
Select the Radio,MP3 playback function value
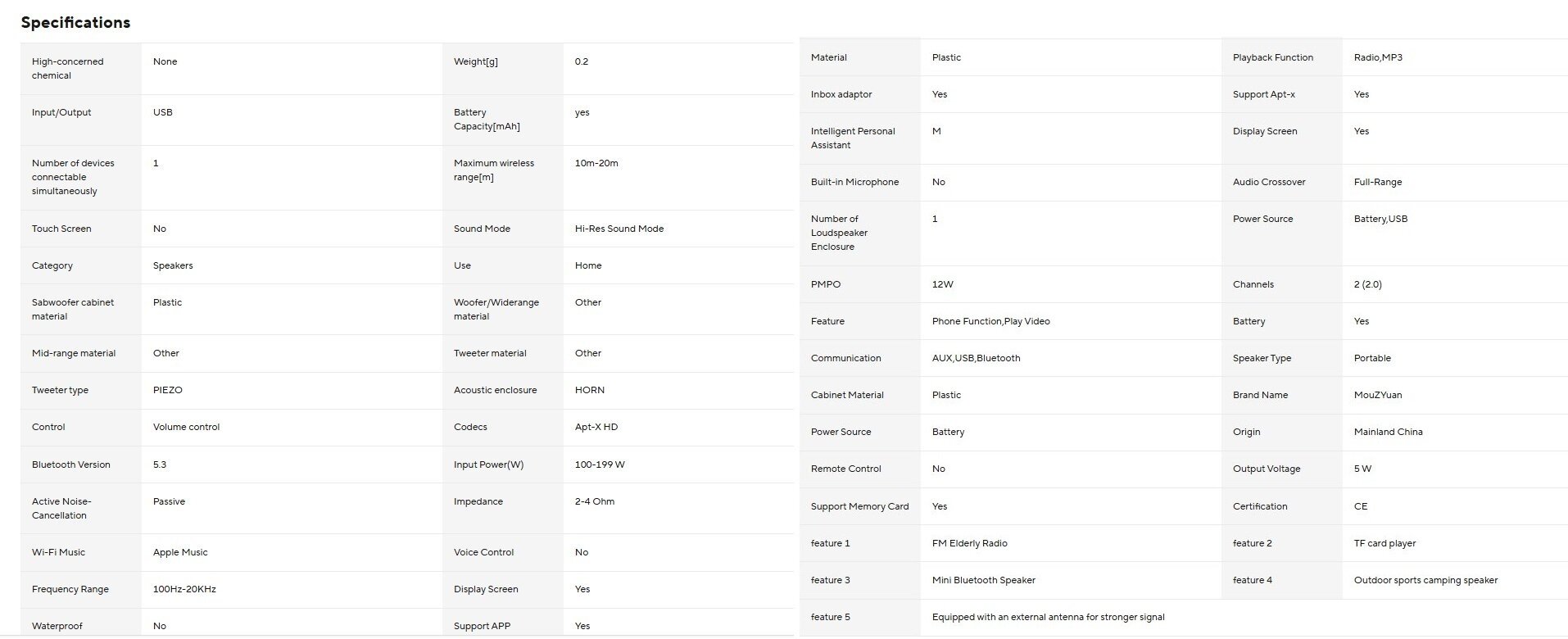tap(1378, 57)
